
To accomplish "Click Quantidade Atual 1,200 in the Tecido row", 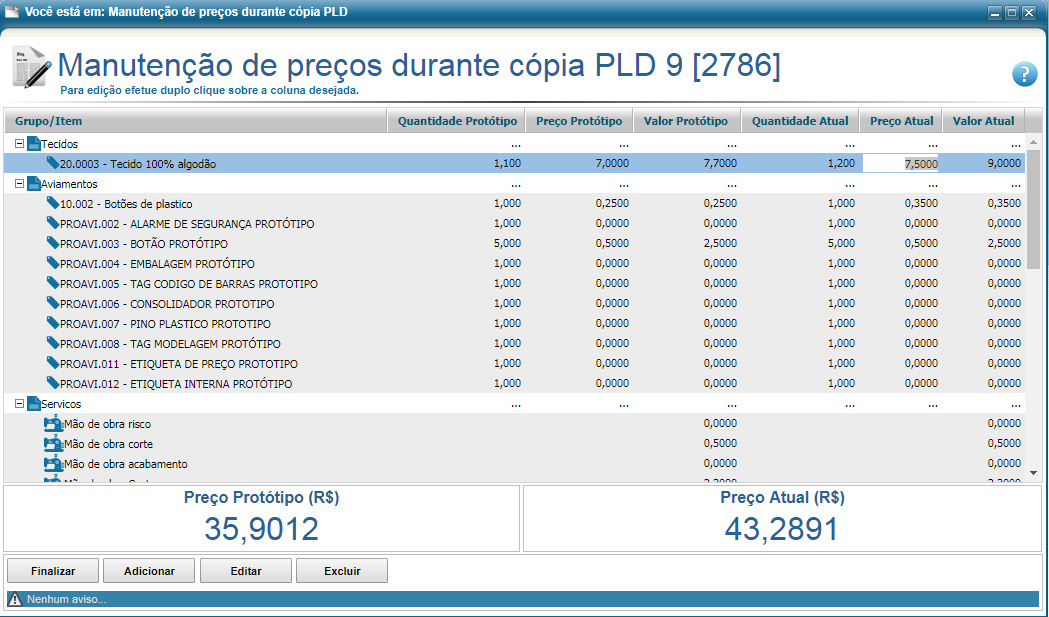I will 842,163.
